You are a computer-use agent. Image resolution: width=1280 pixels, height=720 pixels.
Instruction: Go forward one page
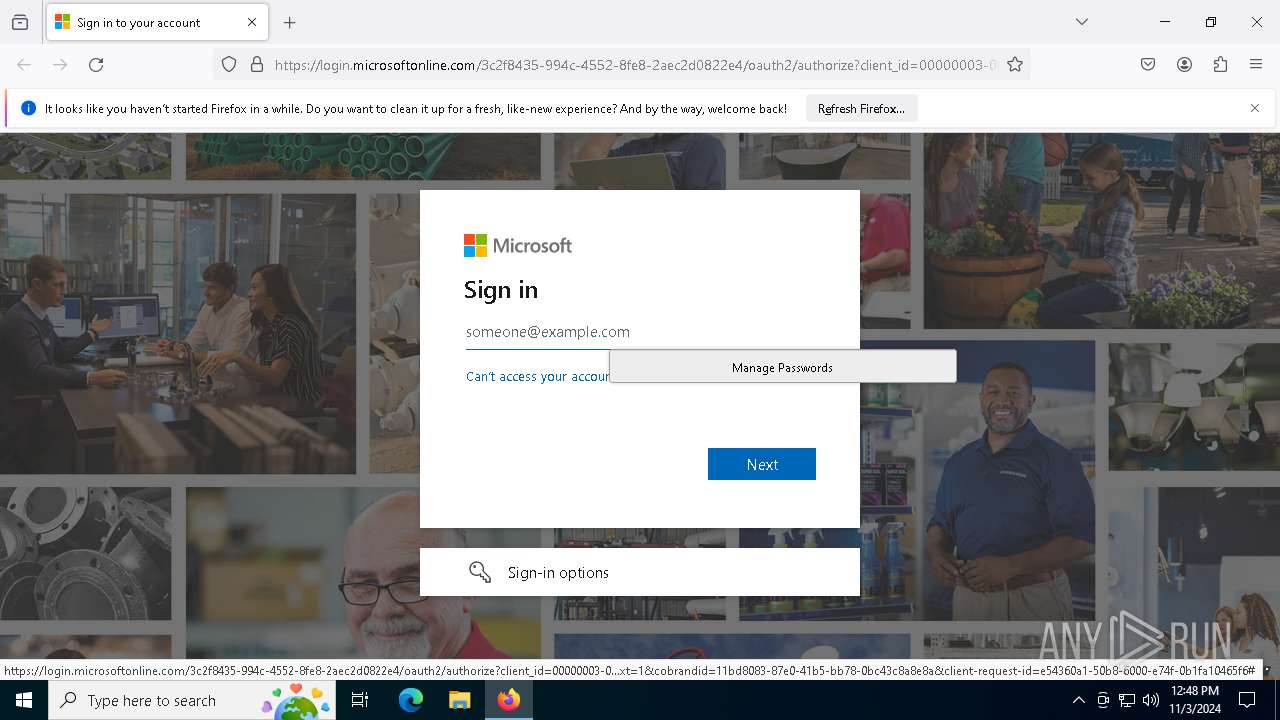pos(60,65)
